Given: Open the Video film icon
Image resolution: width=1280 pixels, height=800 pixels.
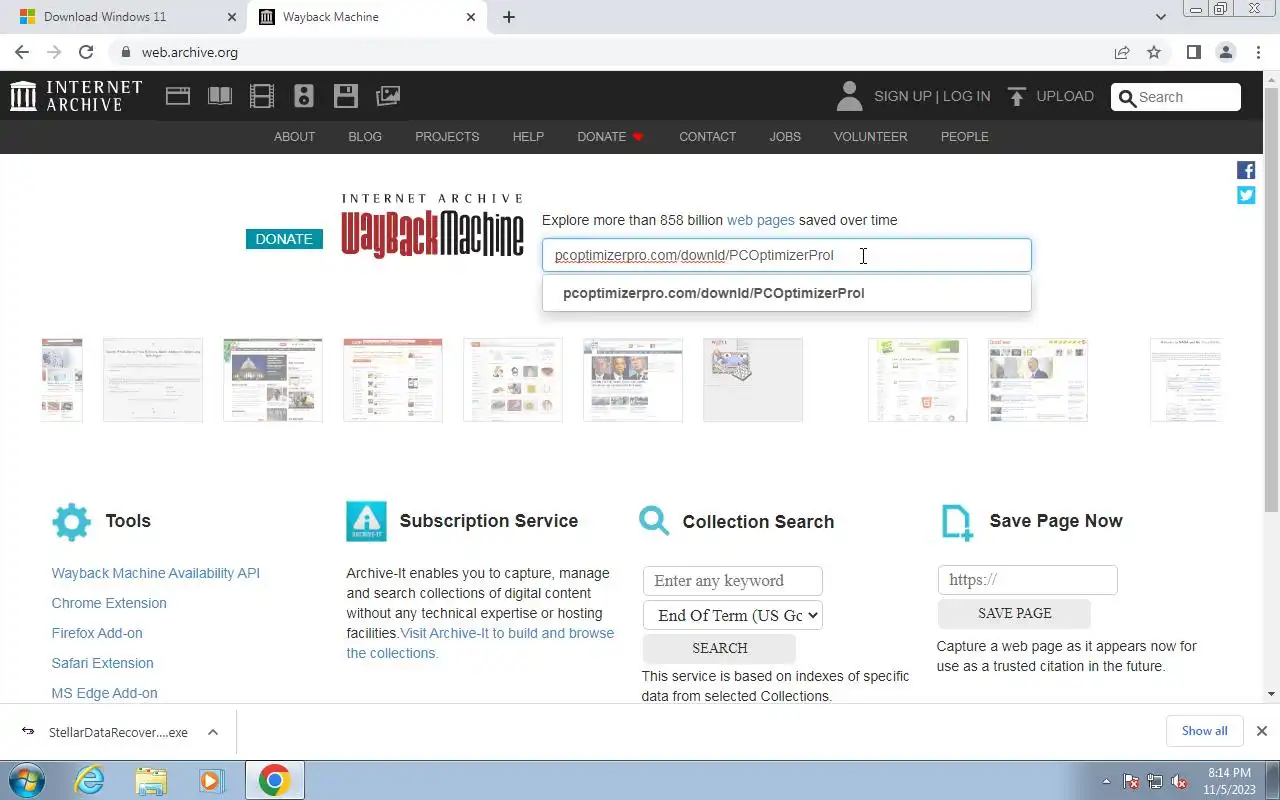Looking at the screenshot, I should pos(262,96).
